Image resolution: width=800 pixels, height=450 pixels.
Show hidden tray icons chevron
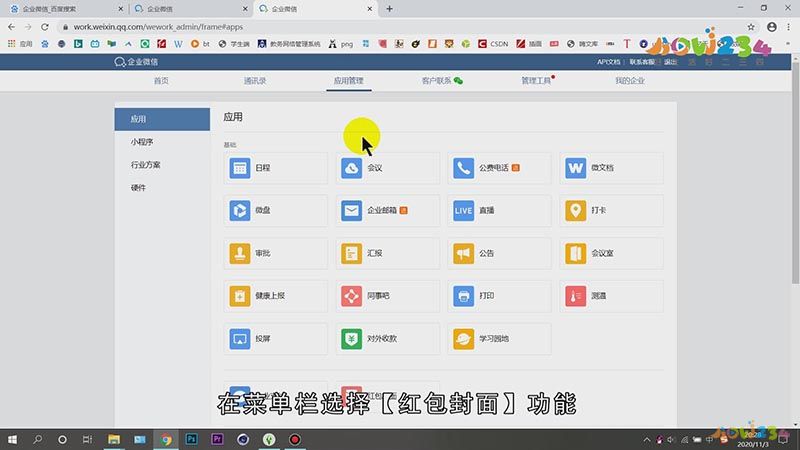point(646,439)
